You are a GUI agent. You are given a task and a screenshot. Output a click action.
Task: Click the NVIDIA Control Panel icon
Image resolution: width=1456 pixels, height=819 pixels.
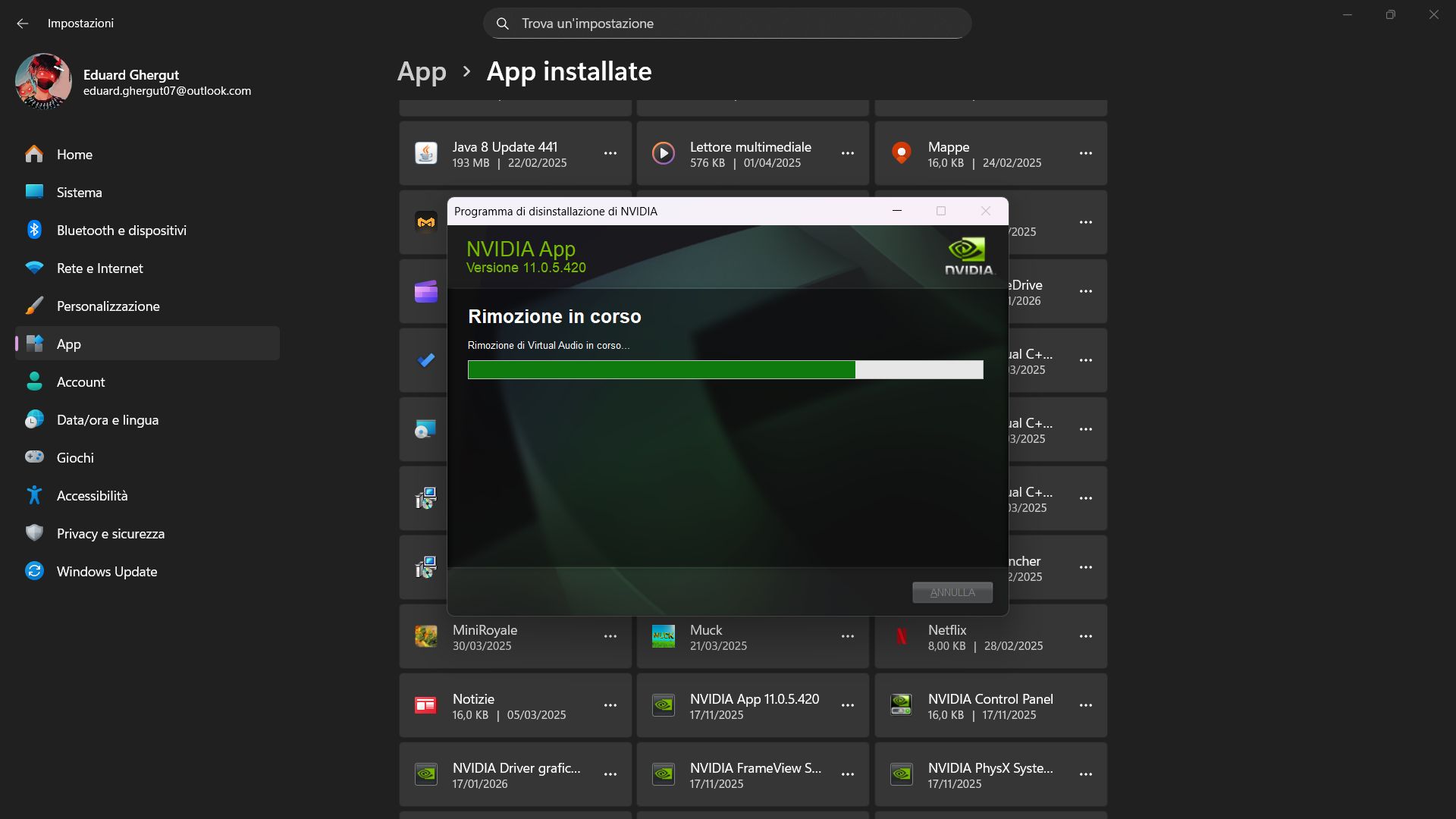(901, 705)
